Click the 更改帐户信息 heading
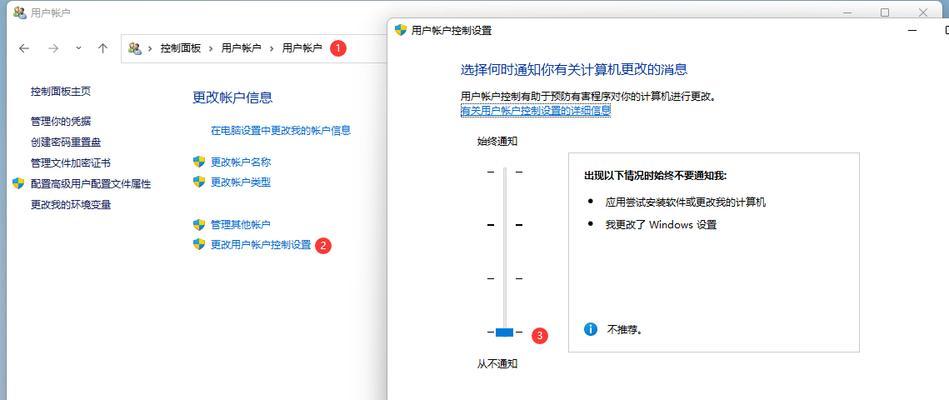Screen dimensions: 949x400 (x=232, y=97)
